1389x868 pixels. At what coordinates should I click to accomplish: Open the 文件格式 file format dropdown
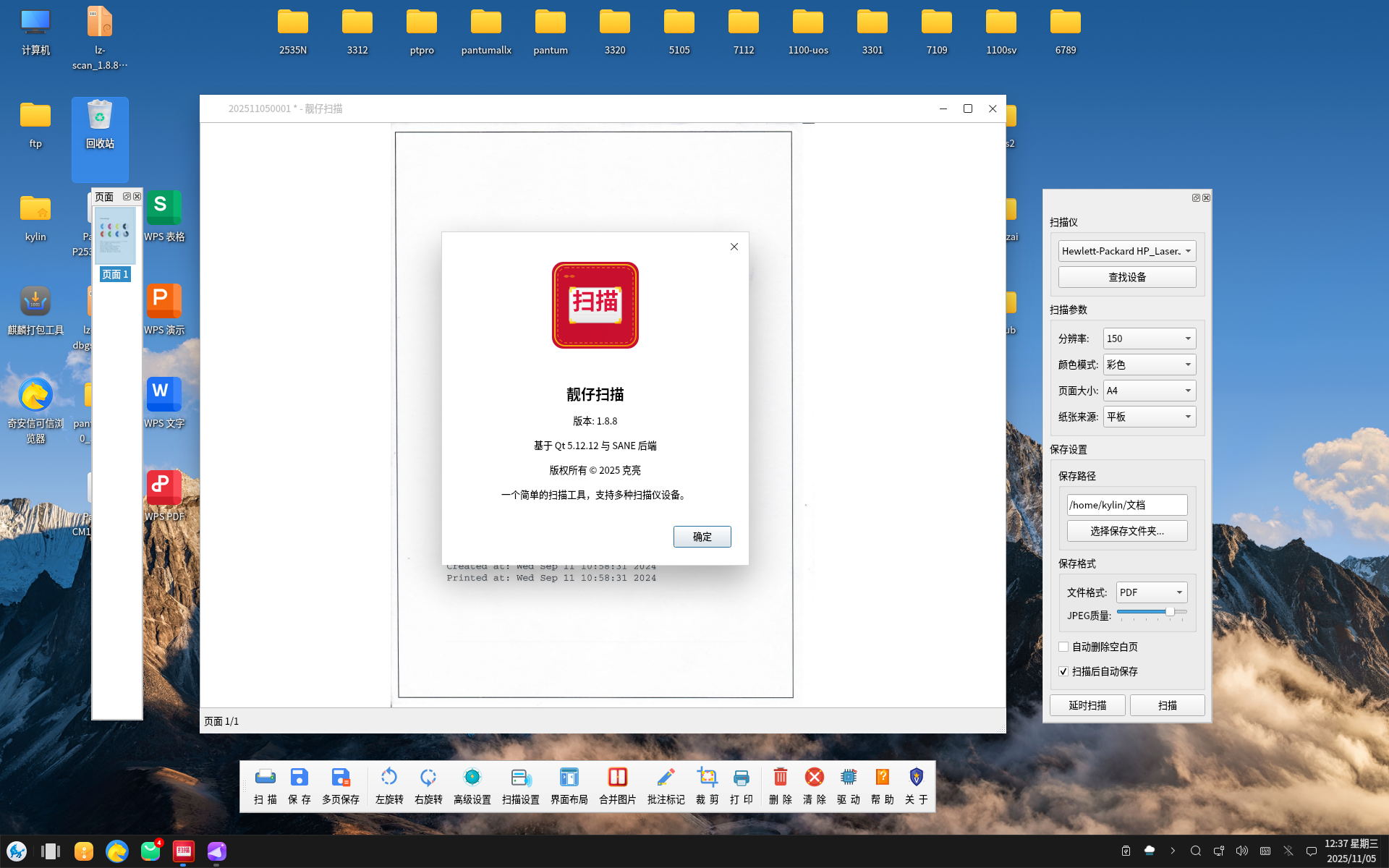point(1152,592)
